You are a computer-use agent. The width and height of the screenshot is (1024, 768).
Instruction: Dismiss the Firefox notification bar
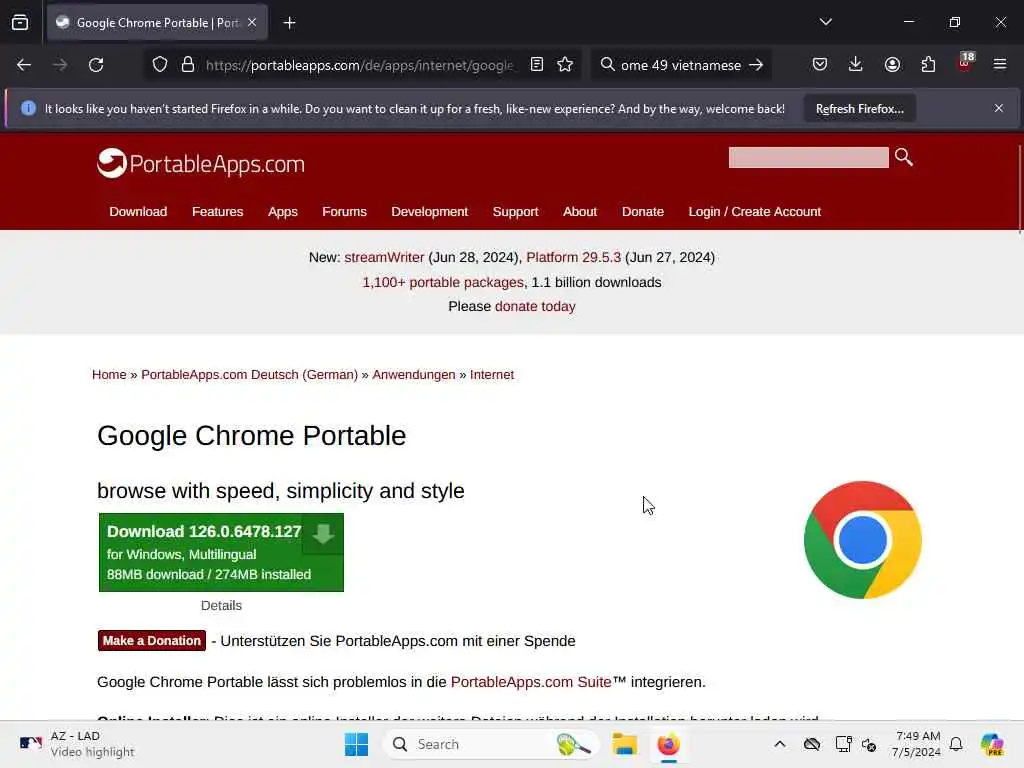(999, 108)
